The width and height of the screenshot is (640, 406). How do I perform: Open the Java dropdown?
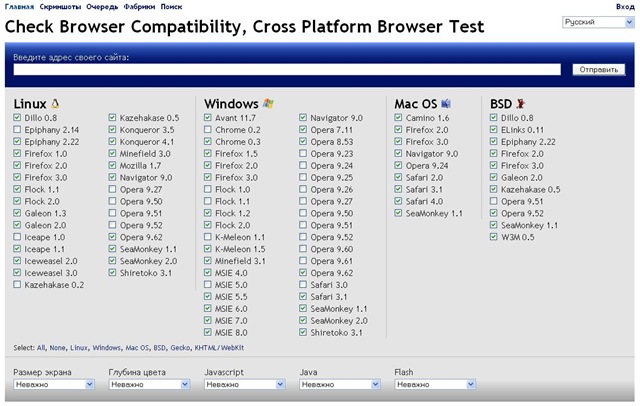[x=340, y=384]
